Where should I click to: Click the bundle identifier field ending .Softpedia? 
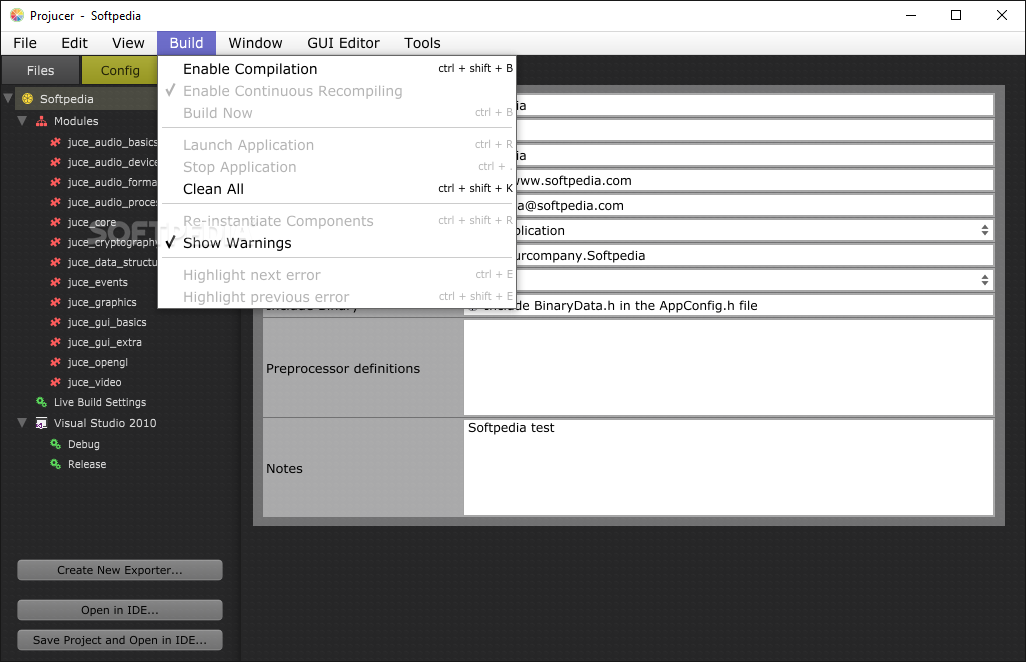pos(754,255)
